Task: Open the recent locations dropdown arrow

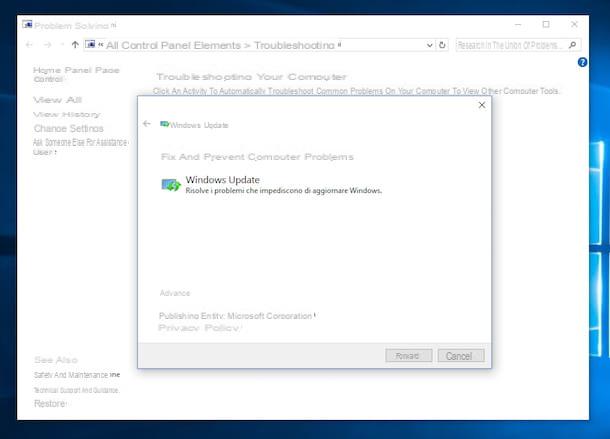Action: tap(62, 45)
